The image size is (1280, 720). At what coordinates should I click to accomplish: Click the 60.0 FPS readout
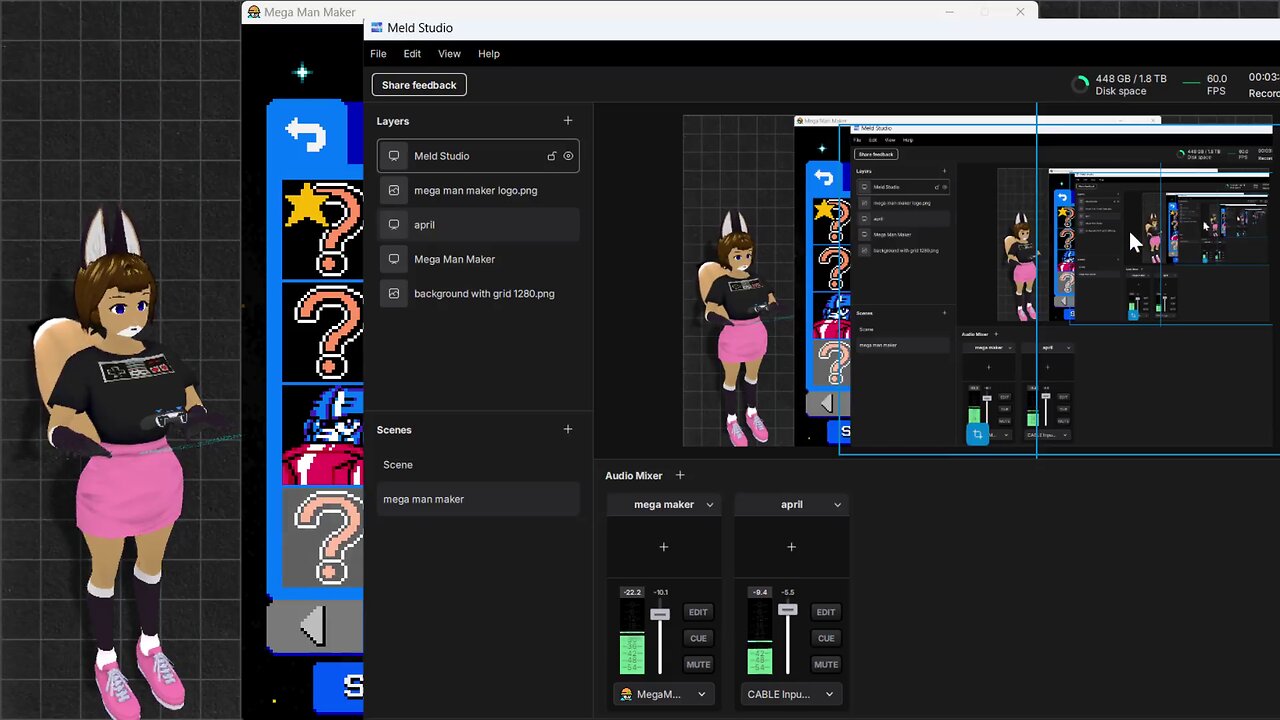1216,85
